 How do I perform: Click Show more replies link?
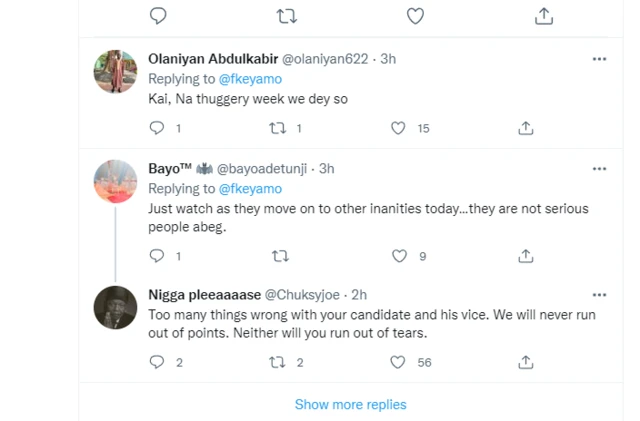click(x=350, y=405)
